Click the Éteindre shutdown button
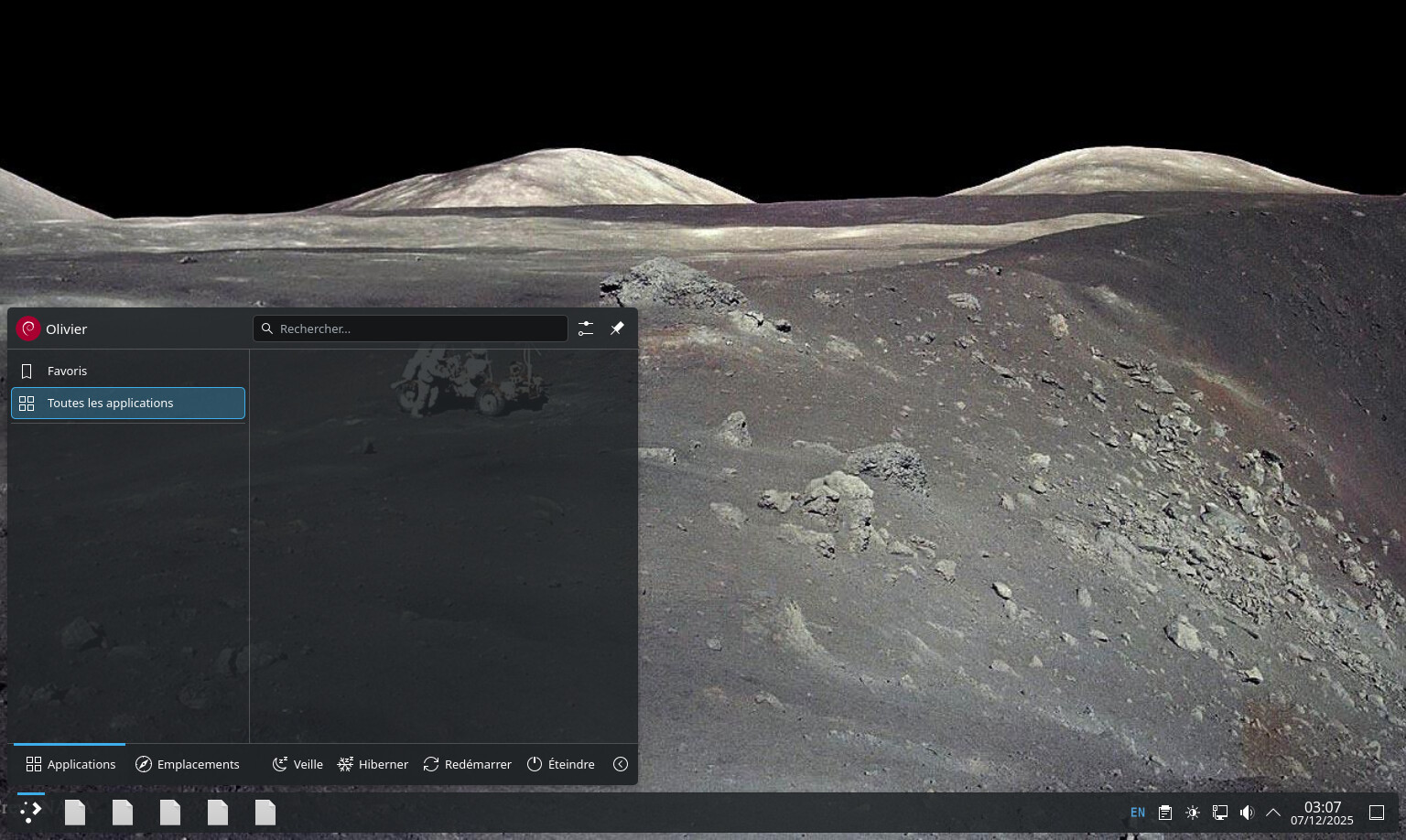 click(560, 764)
